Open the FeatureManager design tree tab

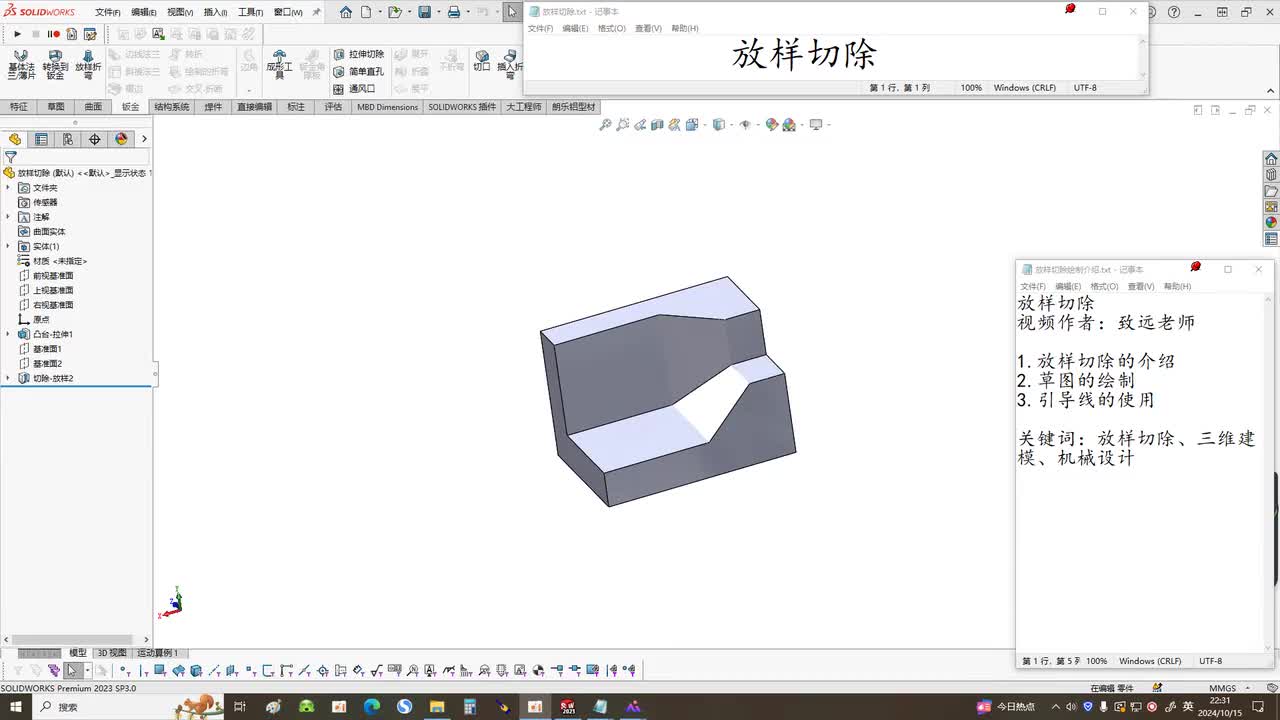(x=15, y=139)
